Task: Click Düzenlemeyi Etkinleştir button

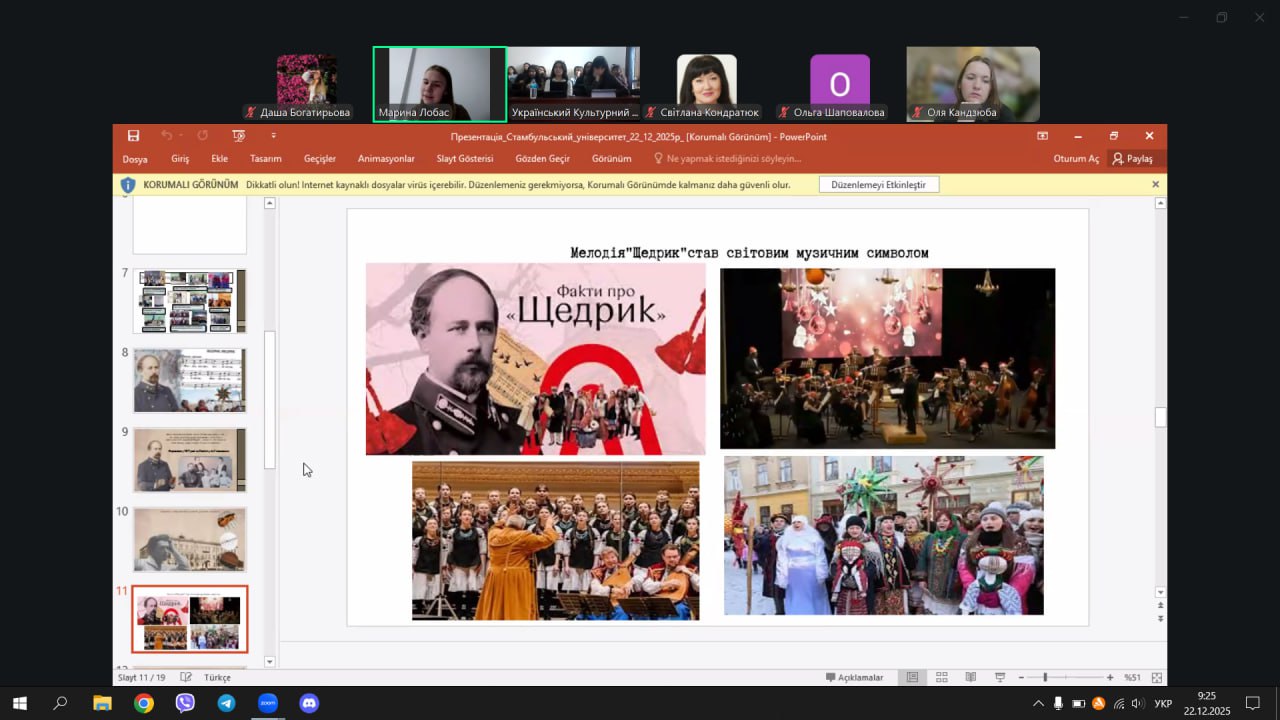Action: pyautogui.click(x=878, y=185)
